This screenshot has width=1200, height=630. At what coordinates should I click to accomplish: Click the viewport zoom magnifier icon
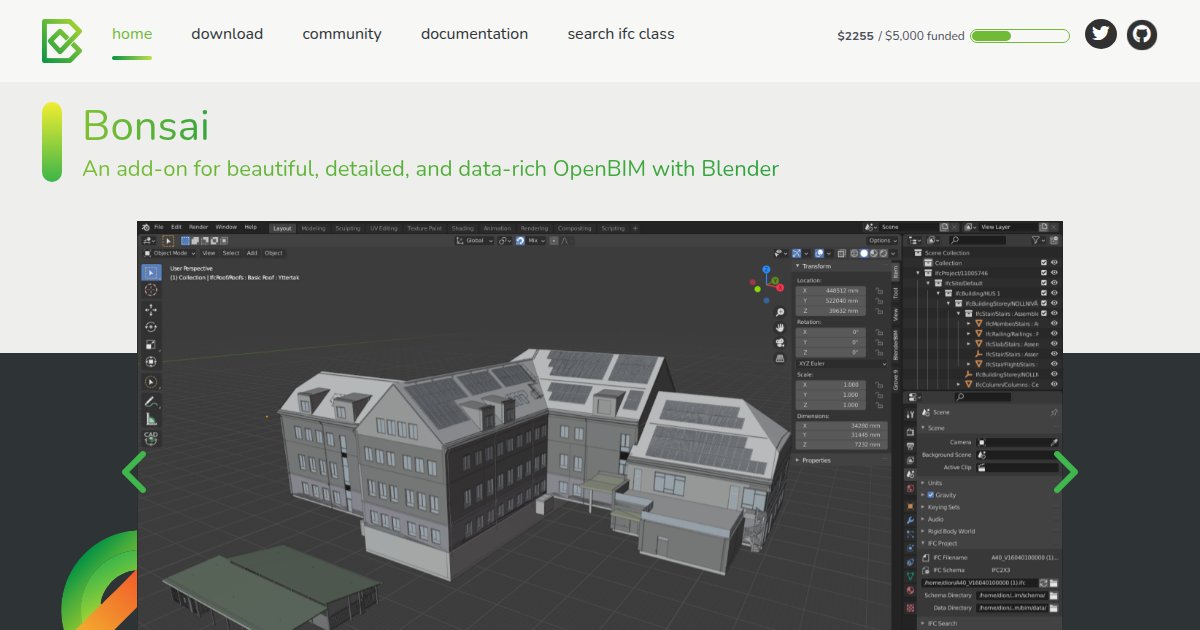(779, 312)
